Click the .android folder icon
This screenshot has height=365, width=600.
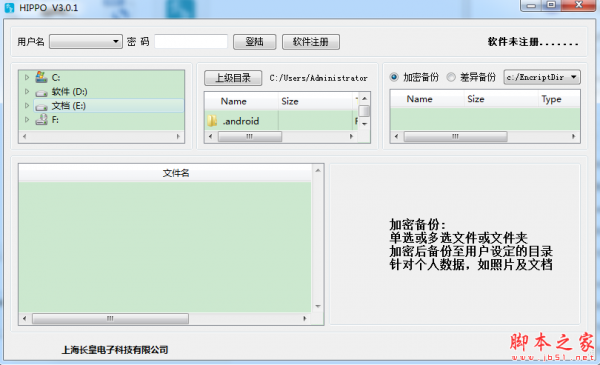pyautogui.click(x=212, y=121)
